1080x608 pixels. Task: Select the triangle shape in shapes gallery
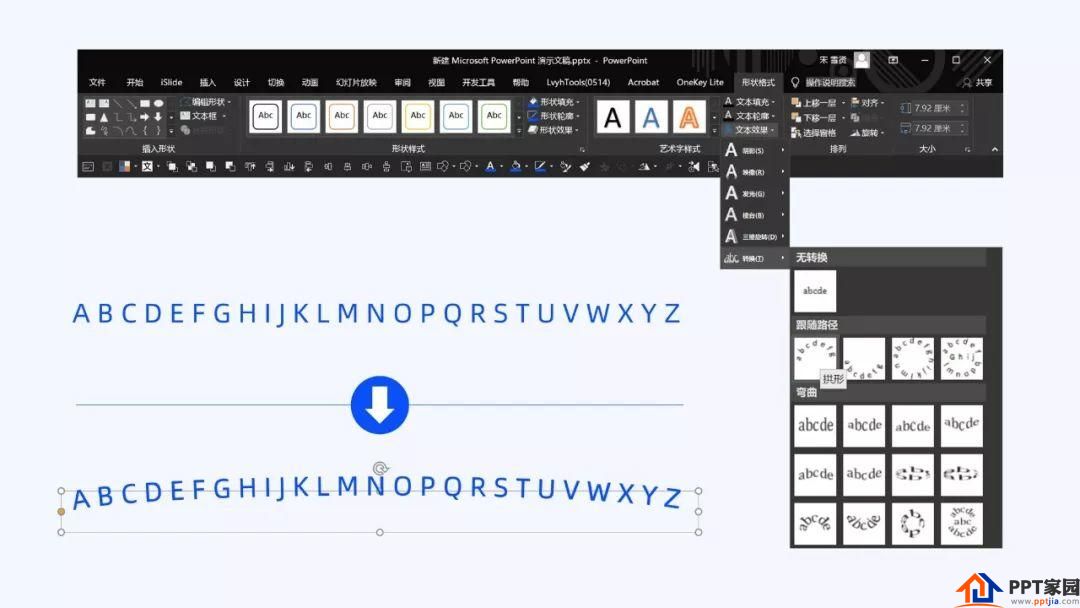(x=103, y=116)
